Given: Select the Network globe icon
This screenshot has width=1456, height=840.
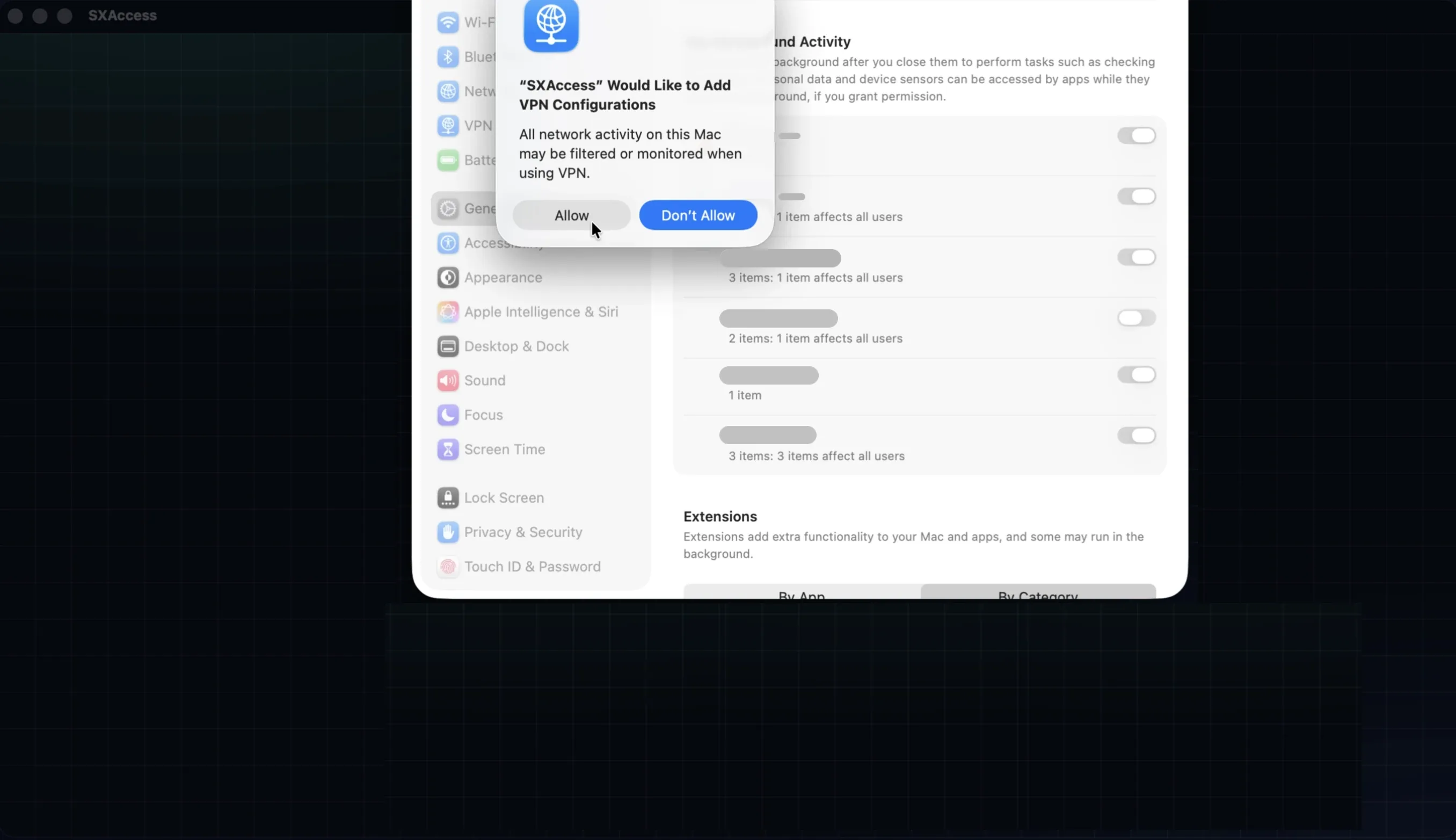Looking at the screenshot, I should coord(448,91).
